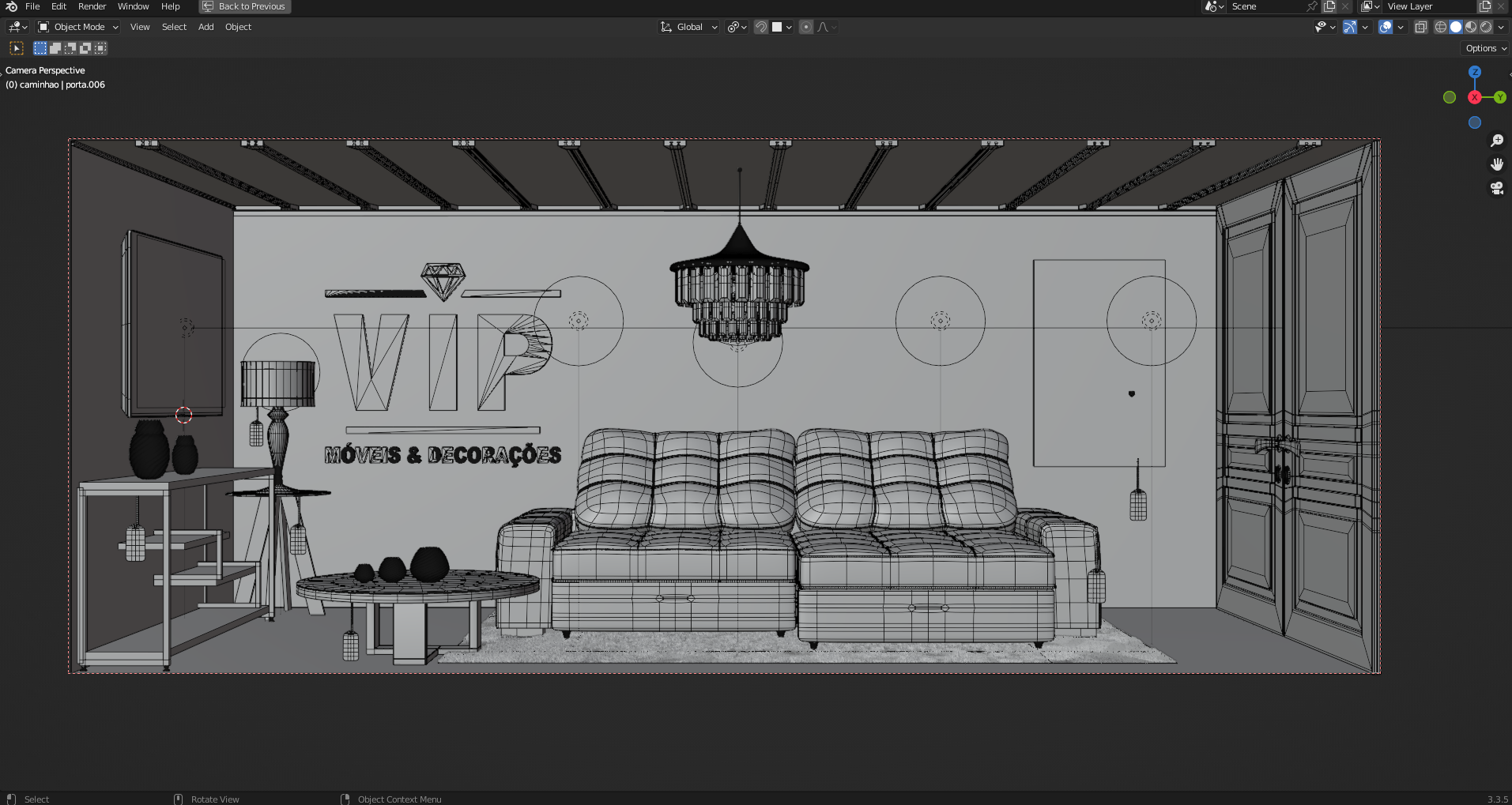Viewport: 1512px width, 805px height.
Task: Open the Global transform orientation dropdown
Action: 689,27
